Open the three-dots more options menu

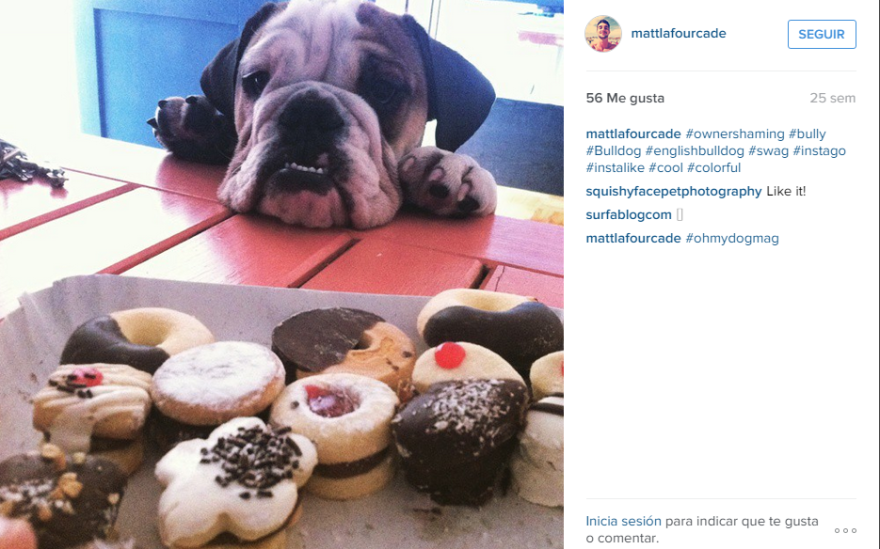click(845, 530)
